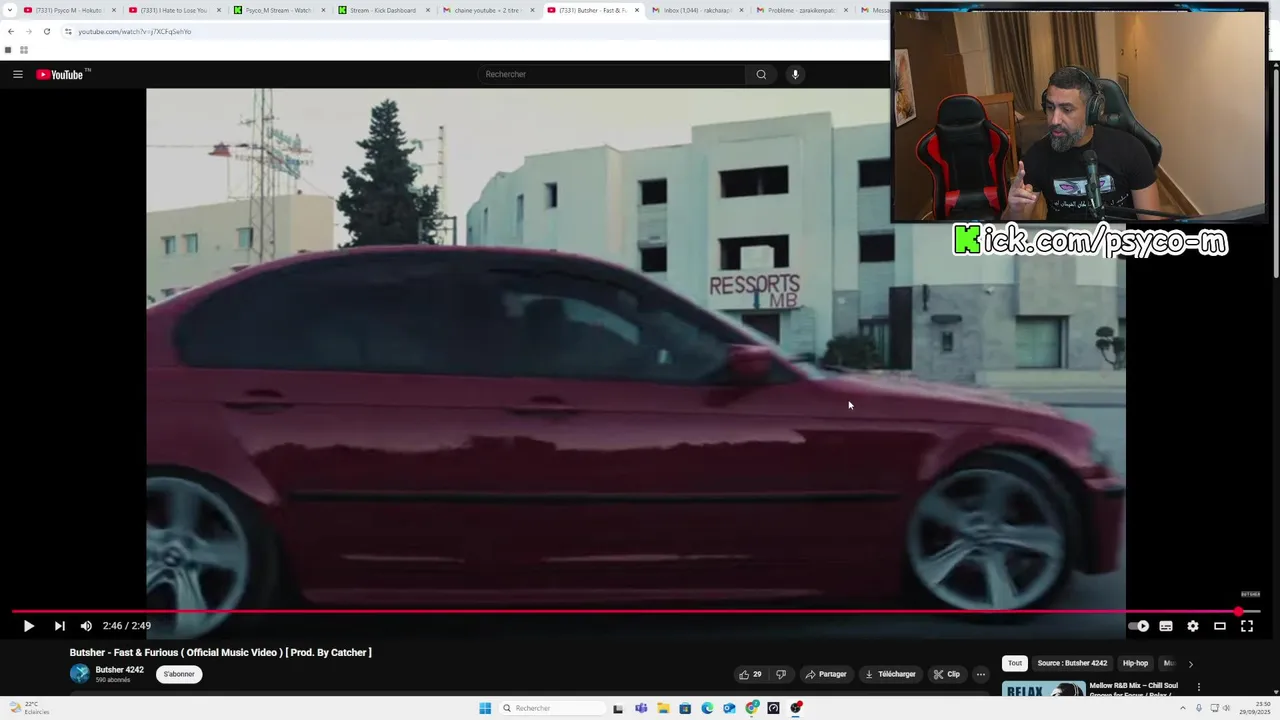Click the browser address bar URL
1280x720 pixels.
[135, 32]
